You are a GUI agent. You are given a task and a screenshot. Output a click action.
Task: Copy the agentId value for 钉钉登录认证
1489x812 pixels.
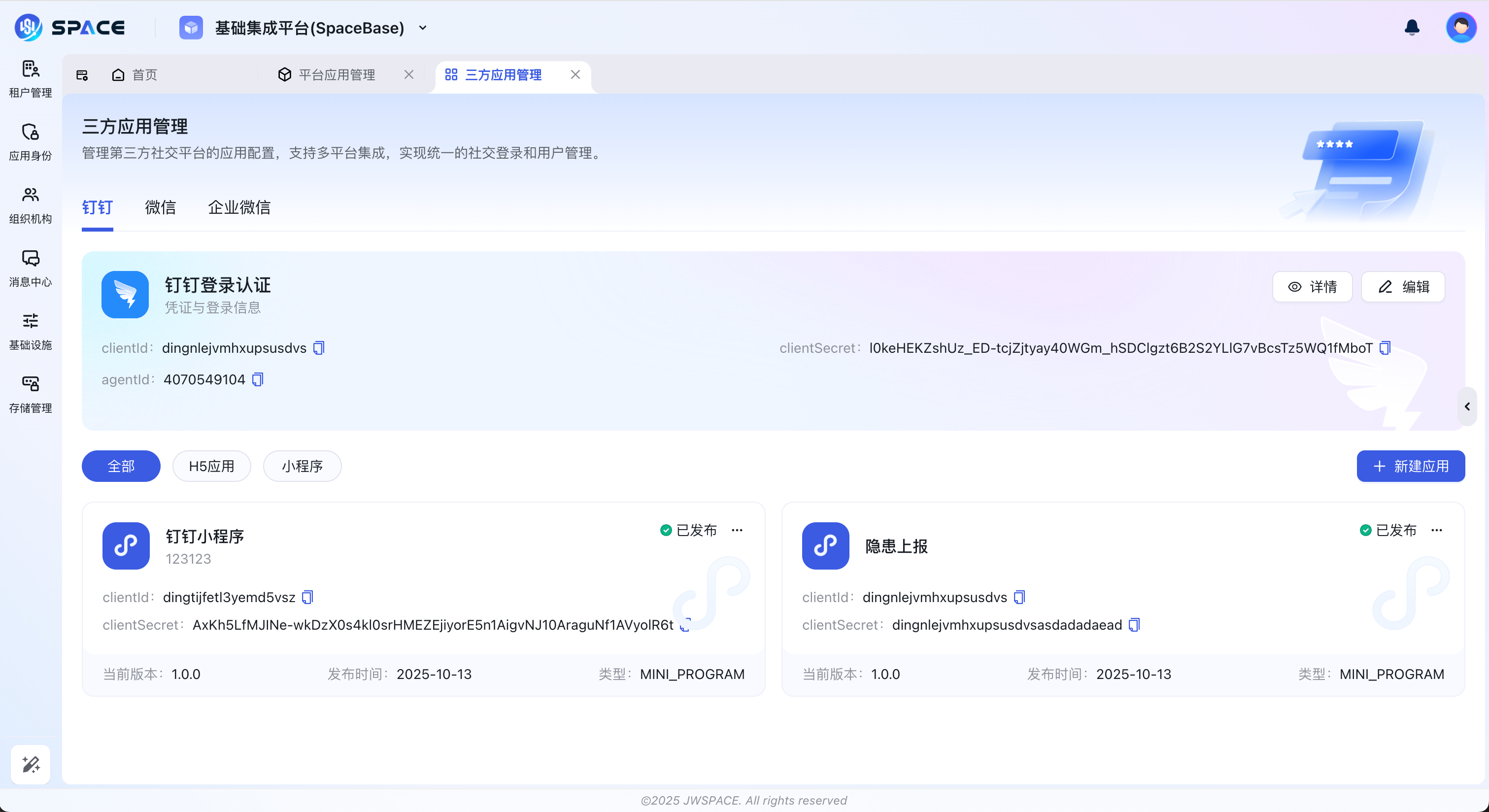pyautogui.click(x=258, y=379)
